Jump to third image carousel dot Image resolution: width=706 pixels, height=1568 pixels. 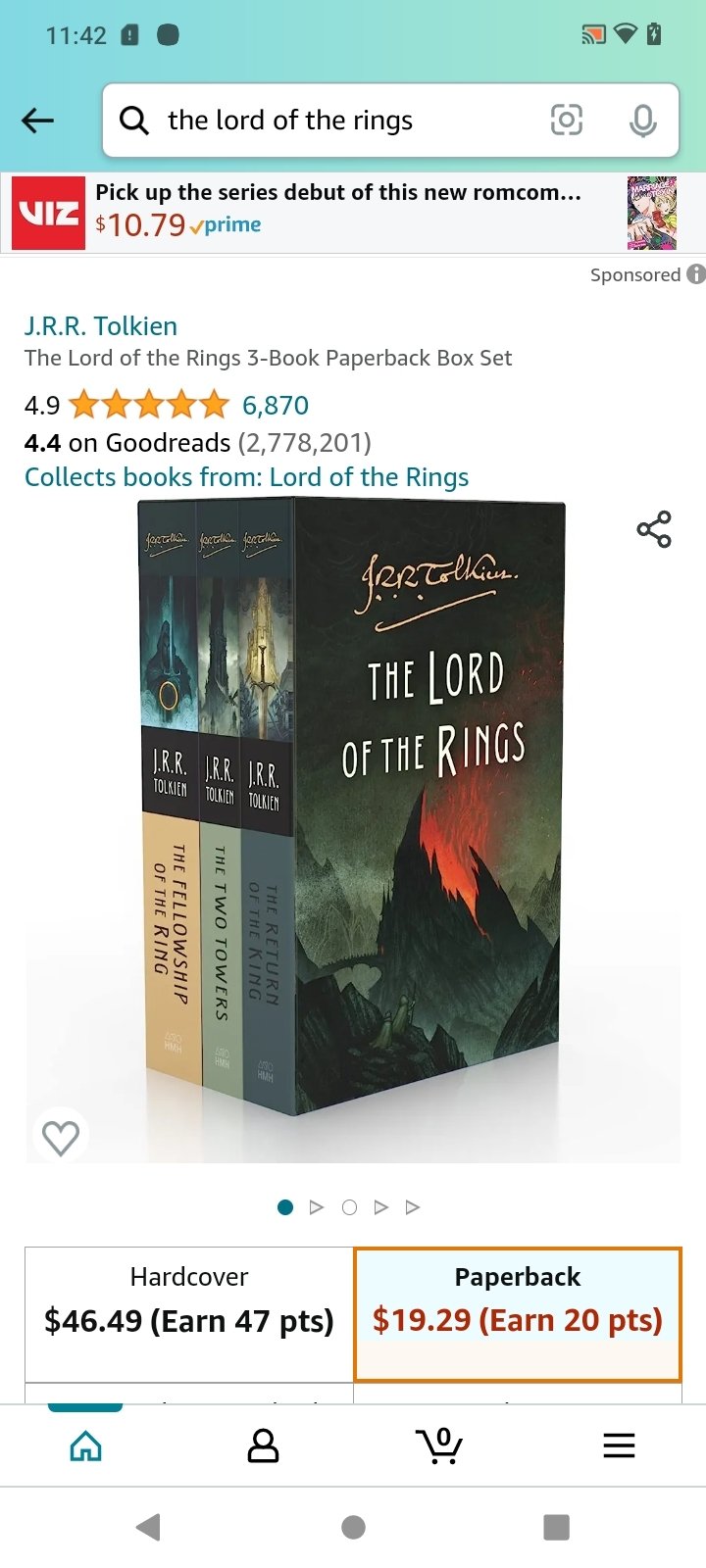(349, 1207)
